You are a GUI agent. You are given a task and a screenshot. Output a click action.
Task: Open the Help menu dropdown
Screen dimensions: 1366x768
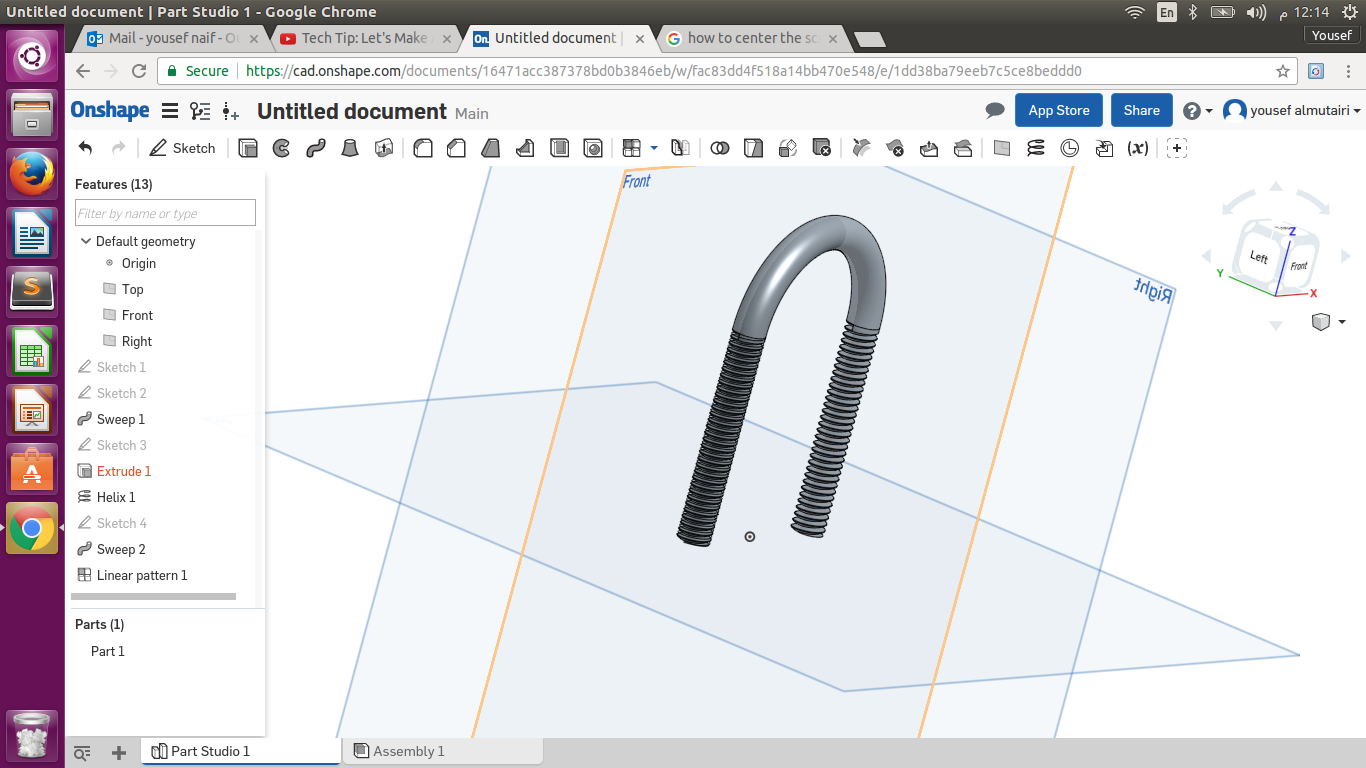coord(1198,110)
